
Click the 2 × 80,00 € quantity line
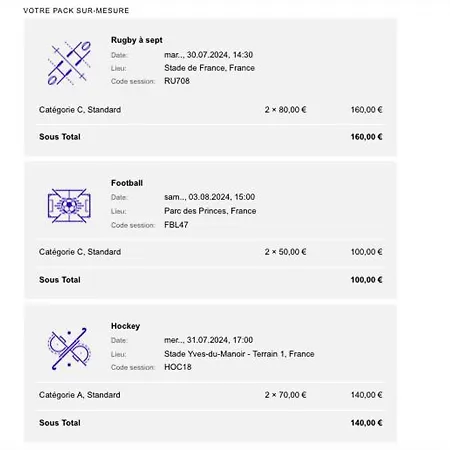click(285, 110)
